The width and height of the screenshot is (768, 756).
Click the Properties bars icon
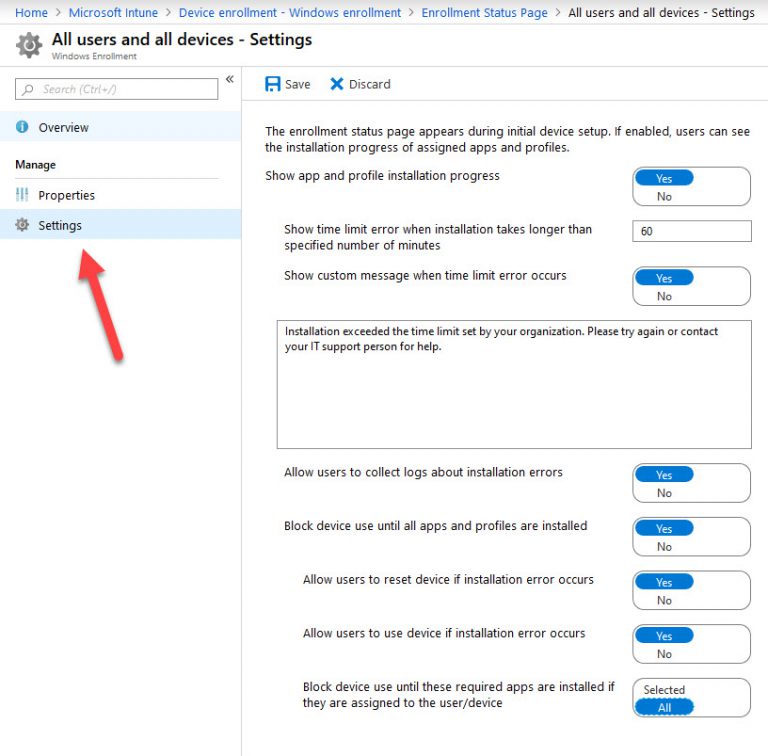[22, 195]
